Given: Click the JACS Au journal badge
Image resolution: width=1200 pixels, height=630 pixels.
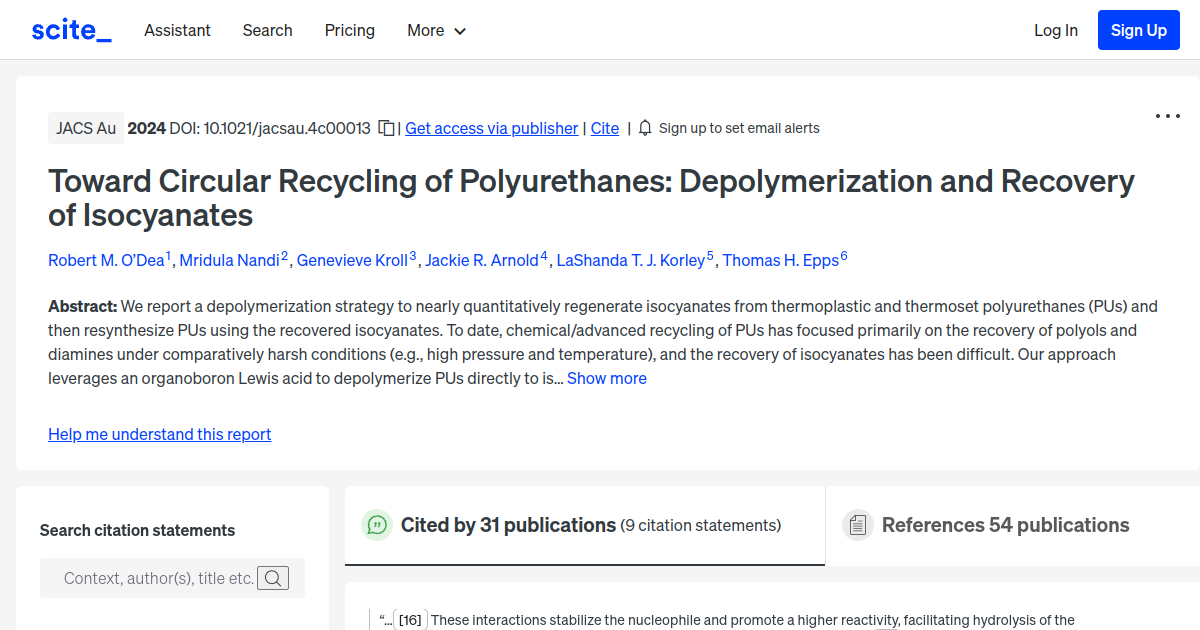Looking at the screenshot, I should click(x=86, y=127).
